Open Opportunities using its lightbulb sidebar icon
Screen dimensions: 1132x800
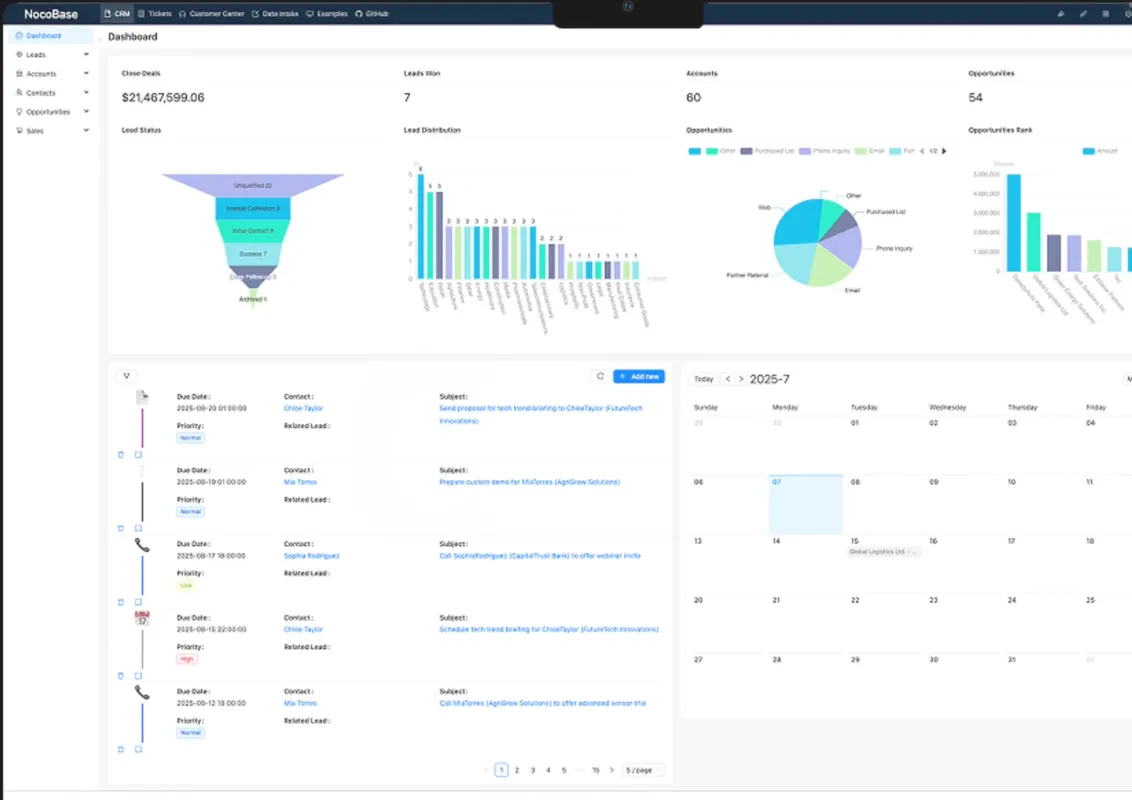click(x=19, y=111)
